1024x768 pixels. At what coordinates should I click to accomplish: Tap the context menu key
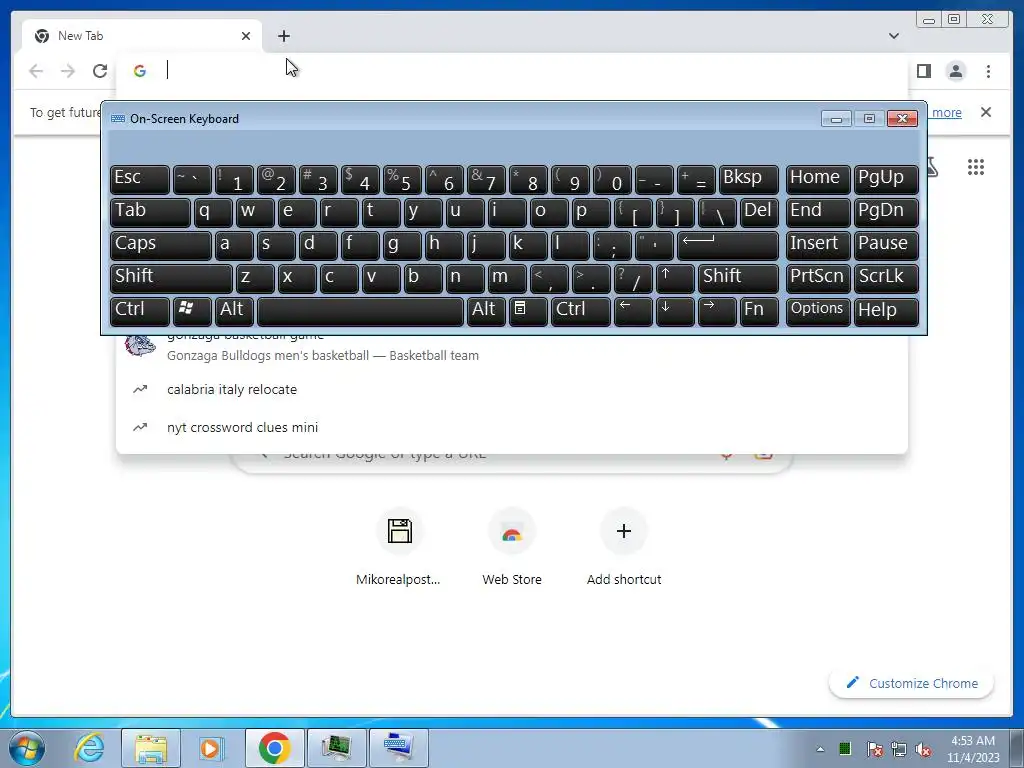tap(528, 312)
